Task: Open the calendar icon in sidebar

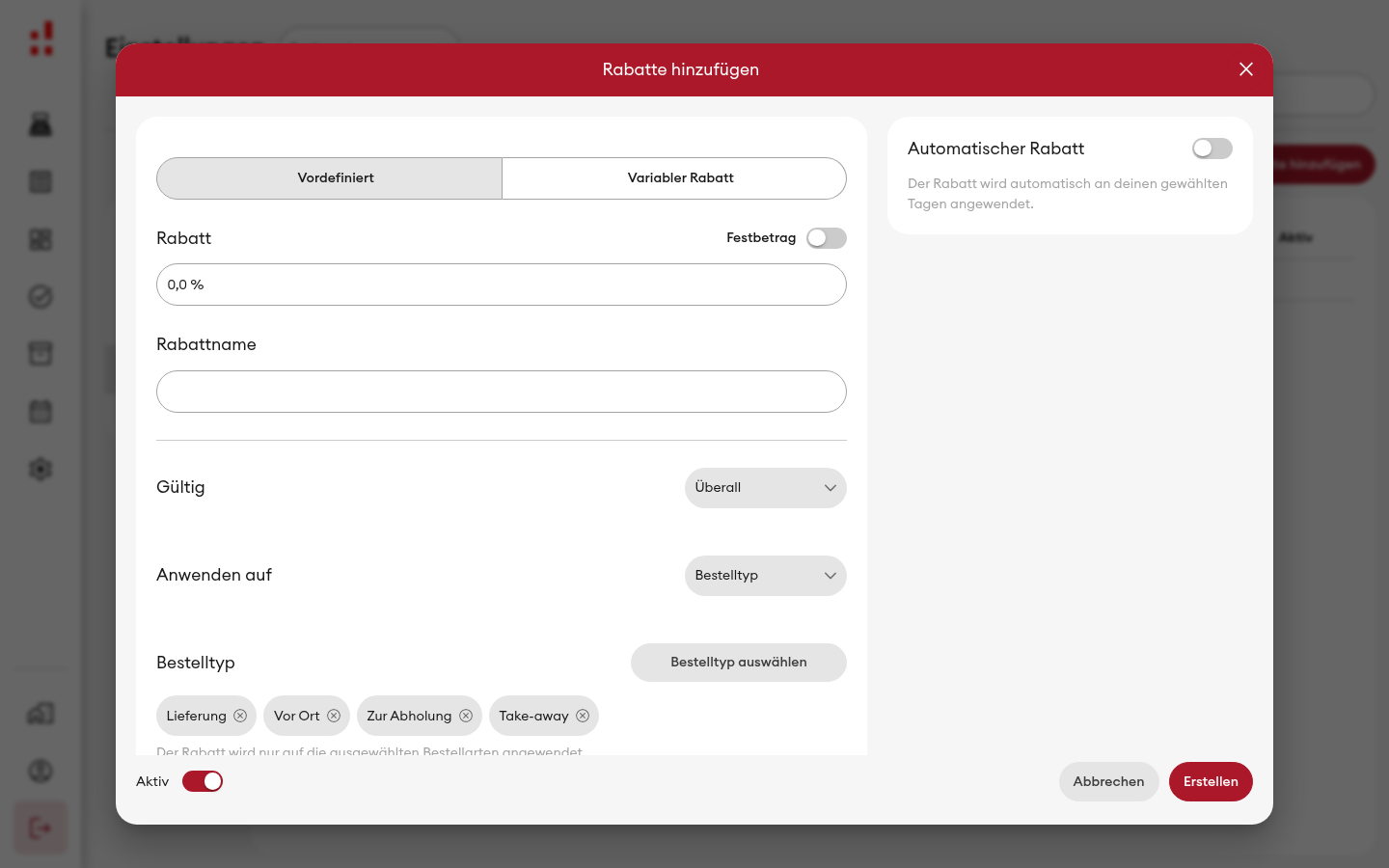Action: (x=41, y=412)
